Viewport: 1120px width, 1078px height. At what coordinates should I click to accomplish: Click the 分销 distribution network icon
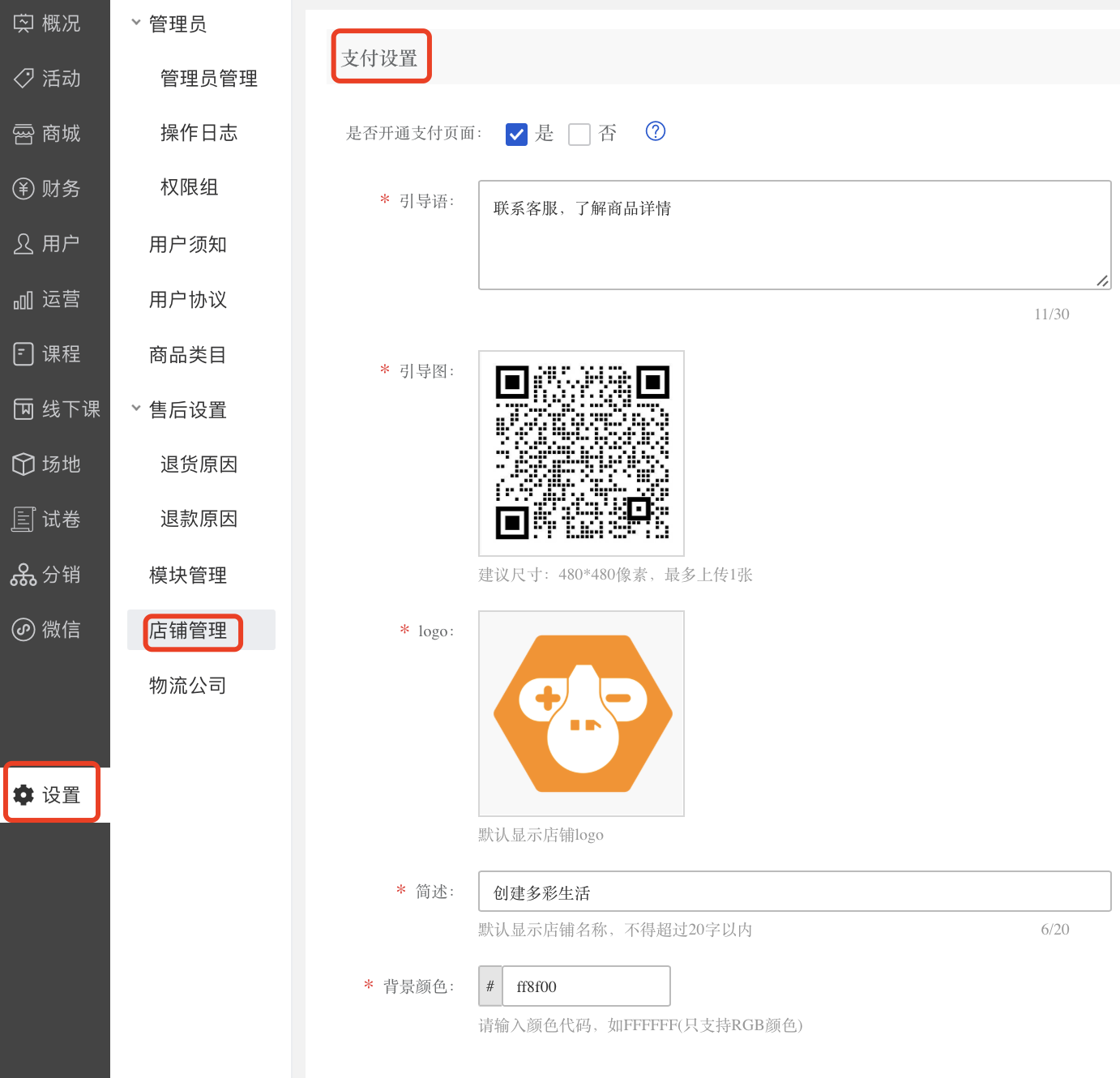point(24,575)
